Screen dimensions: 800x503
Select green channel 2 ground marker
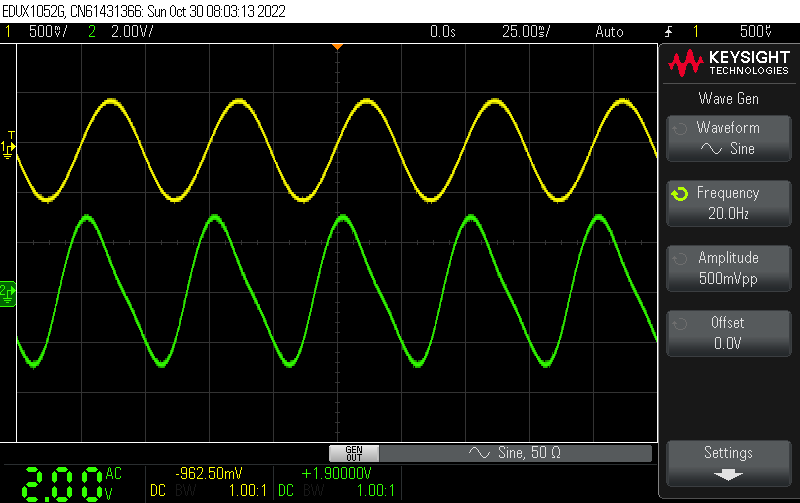[x=8, y=291]
